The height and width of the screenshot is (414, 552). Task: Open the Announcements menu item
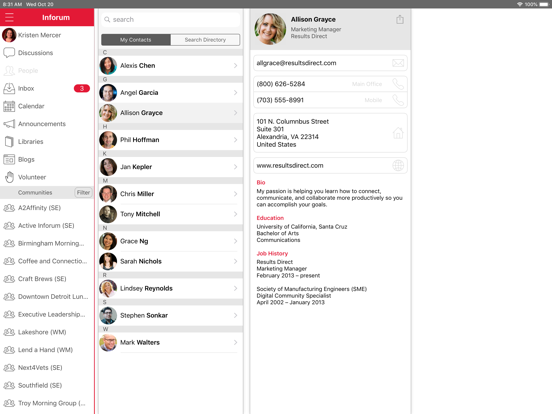(x=47, y=124)
